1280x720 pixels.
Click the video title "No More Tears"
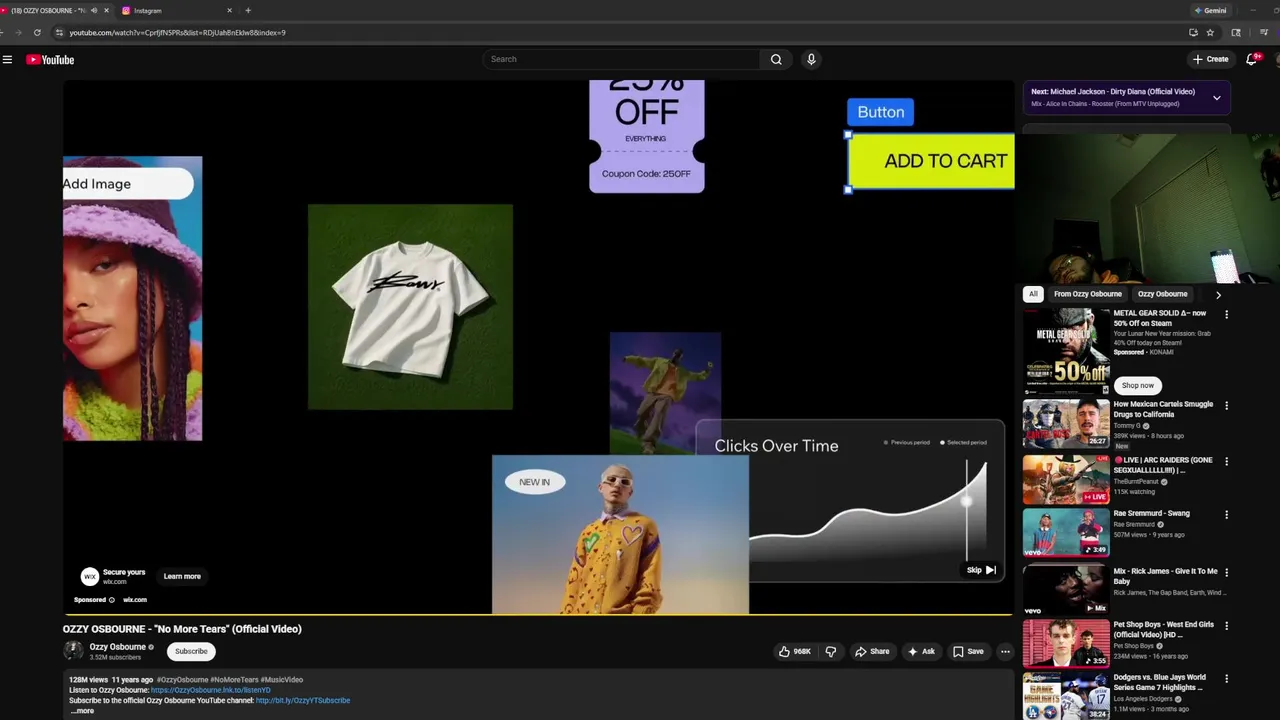182,629
